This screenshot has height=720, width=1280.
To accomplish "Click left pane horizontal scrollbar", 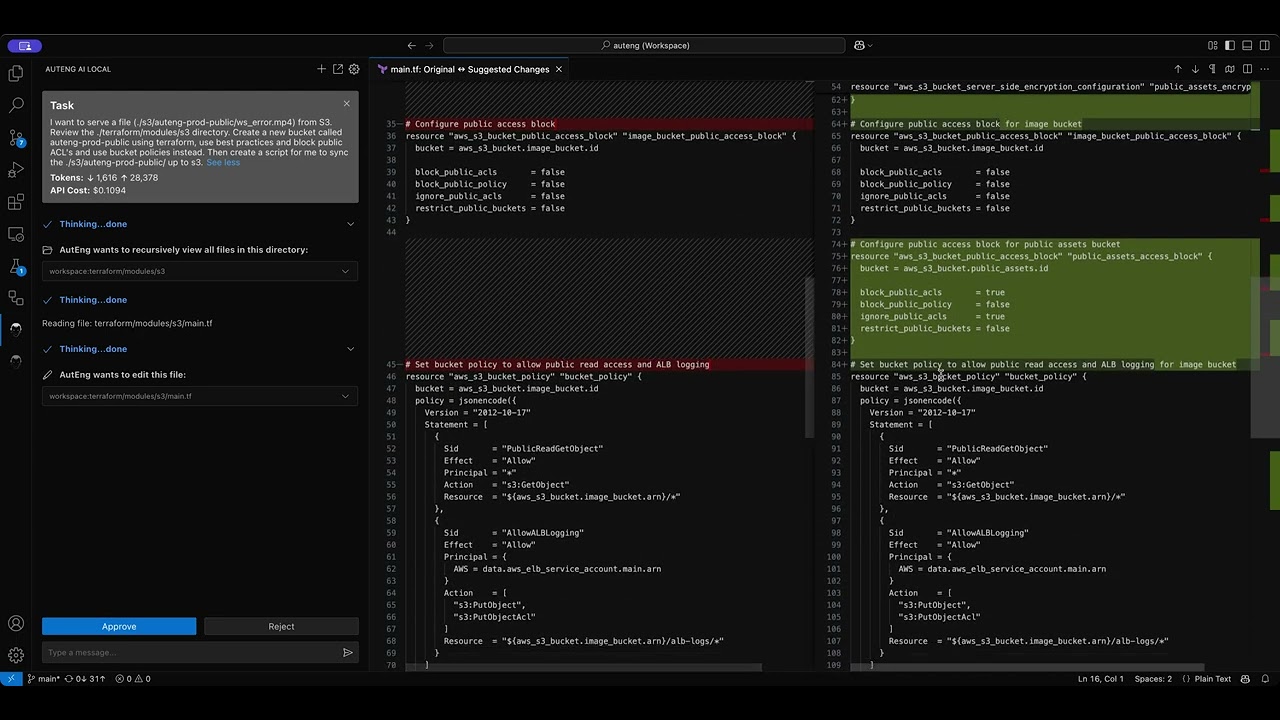I will coord(585,667).
